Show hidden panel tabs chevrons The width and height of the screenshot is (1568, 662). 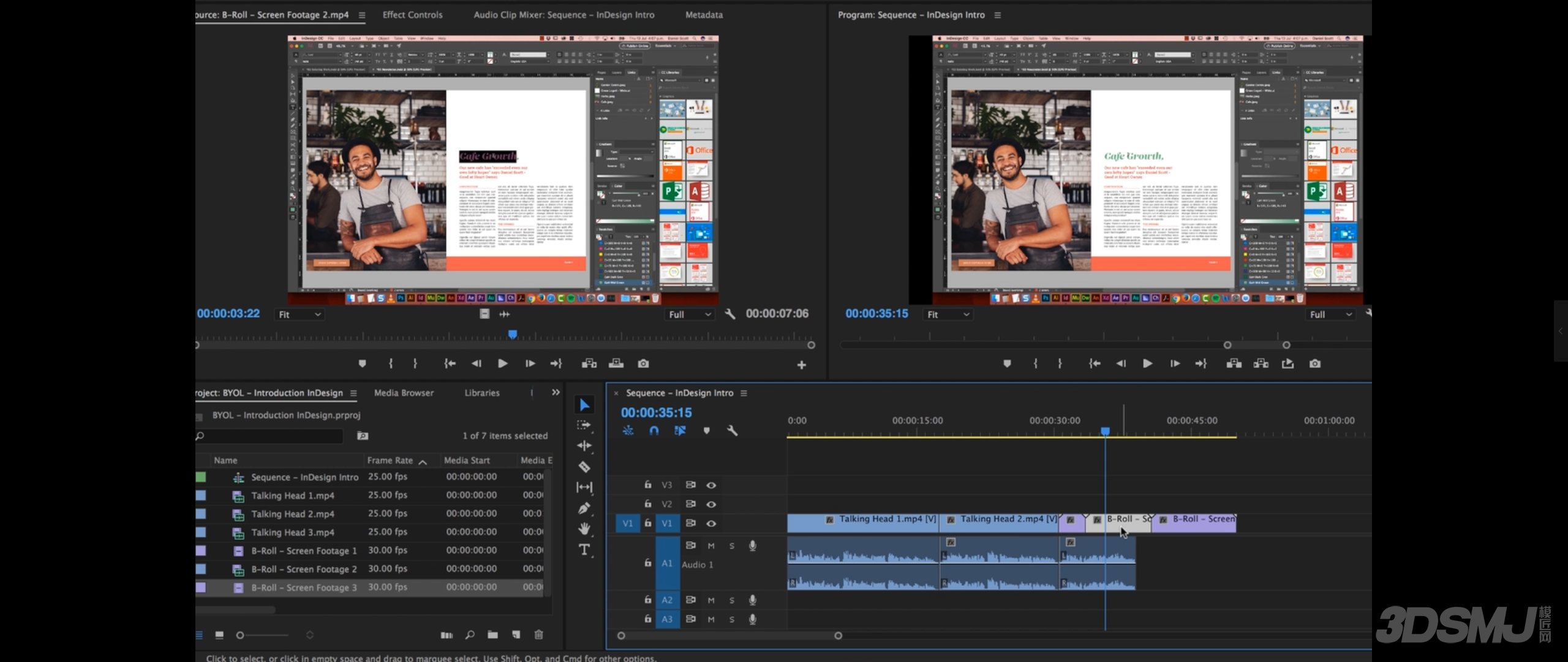click(556, 392)
